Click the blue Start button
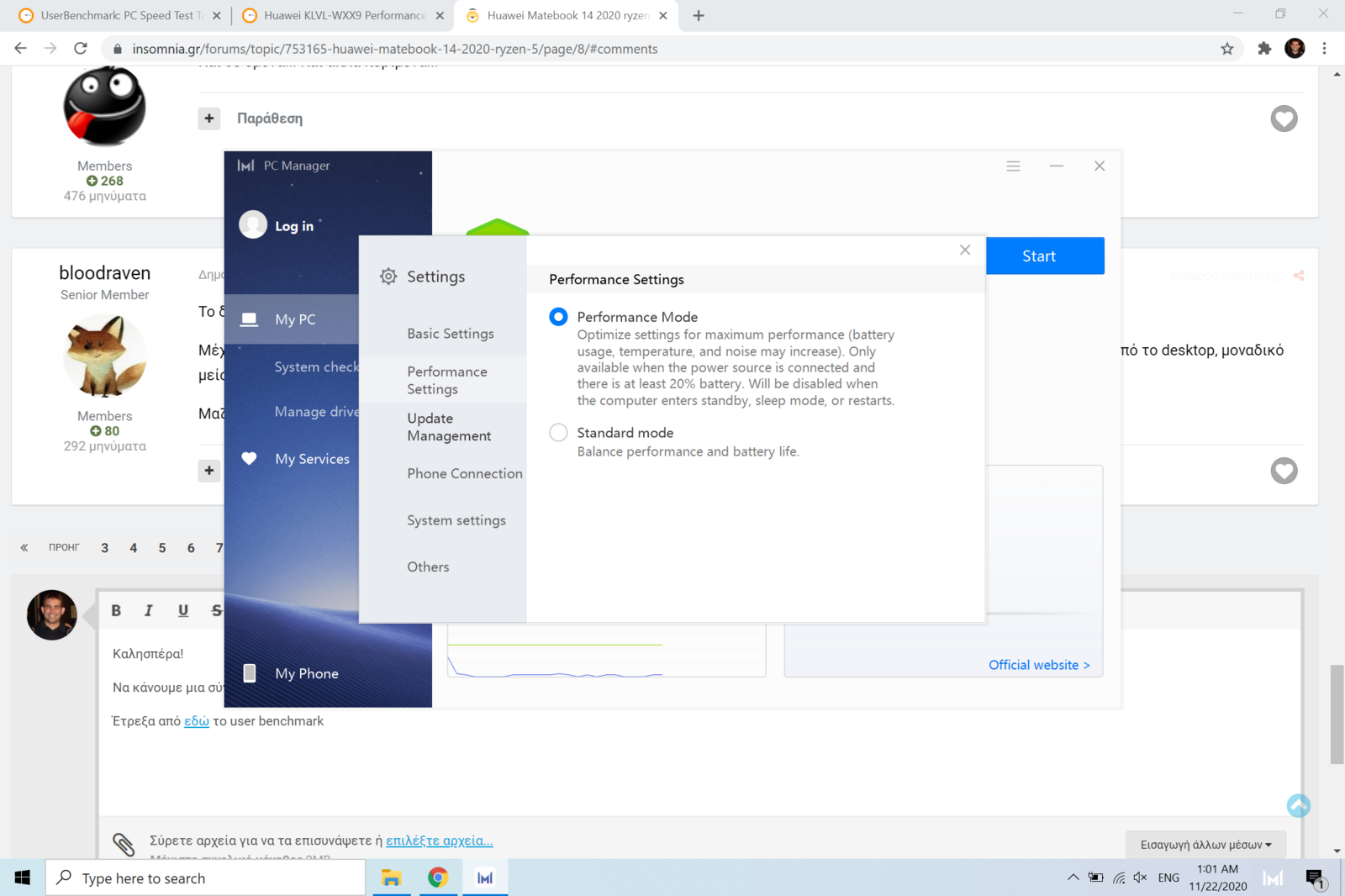The height and width of the screenshot is (896, 1345). point(1044,256)
